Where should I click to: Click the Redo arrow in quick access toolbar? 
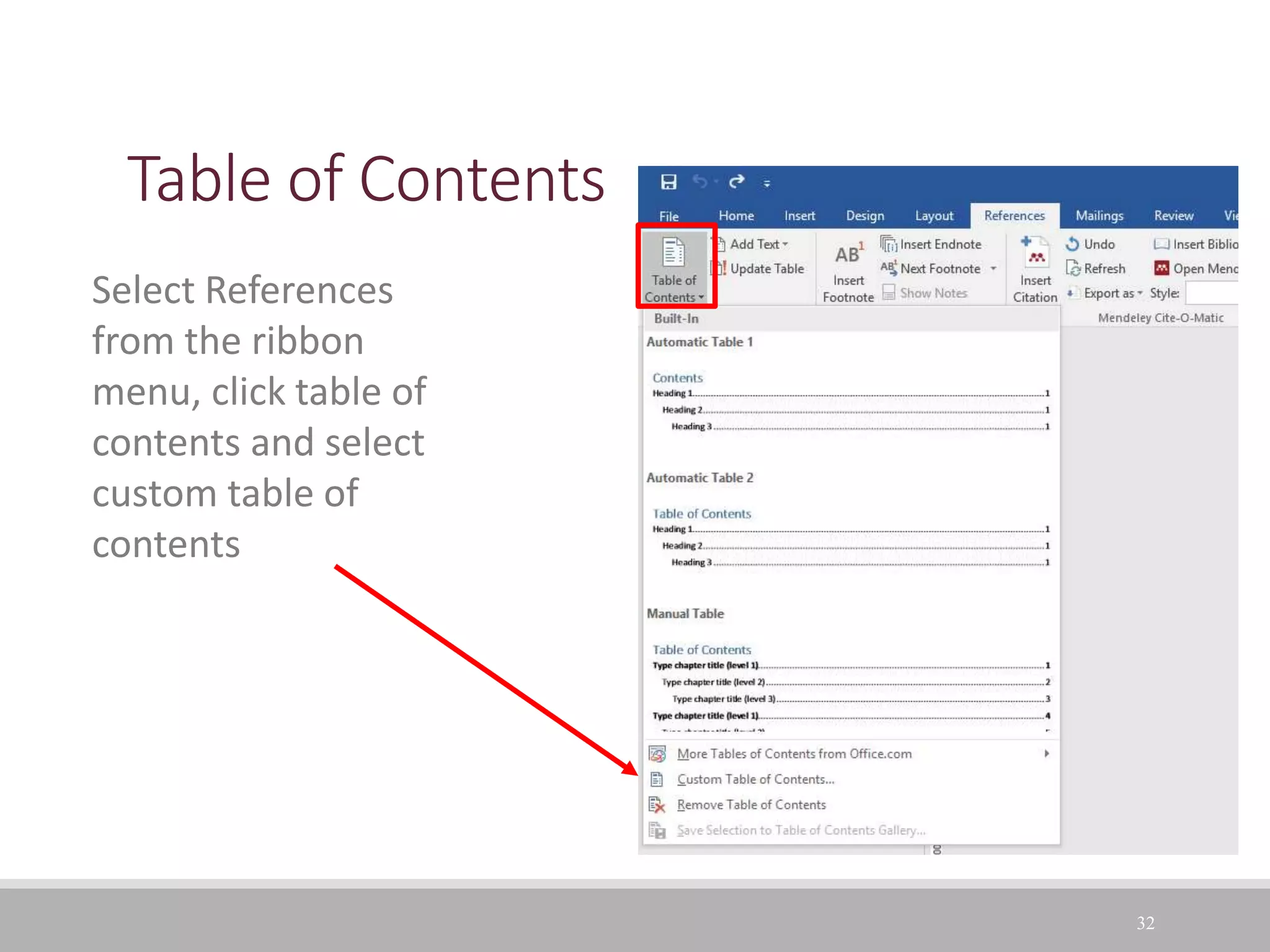(737, 182)
